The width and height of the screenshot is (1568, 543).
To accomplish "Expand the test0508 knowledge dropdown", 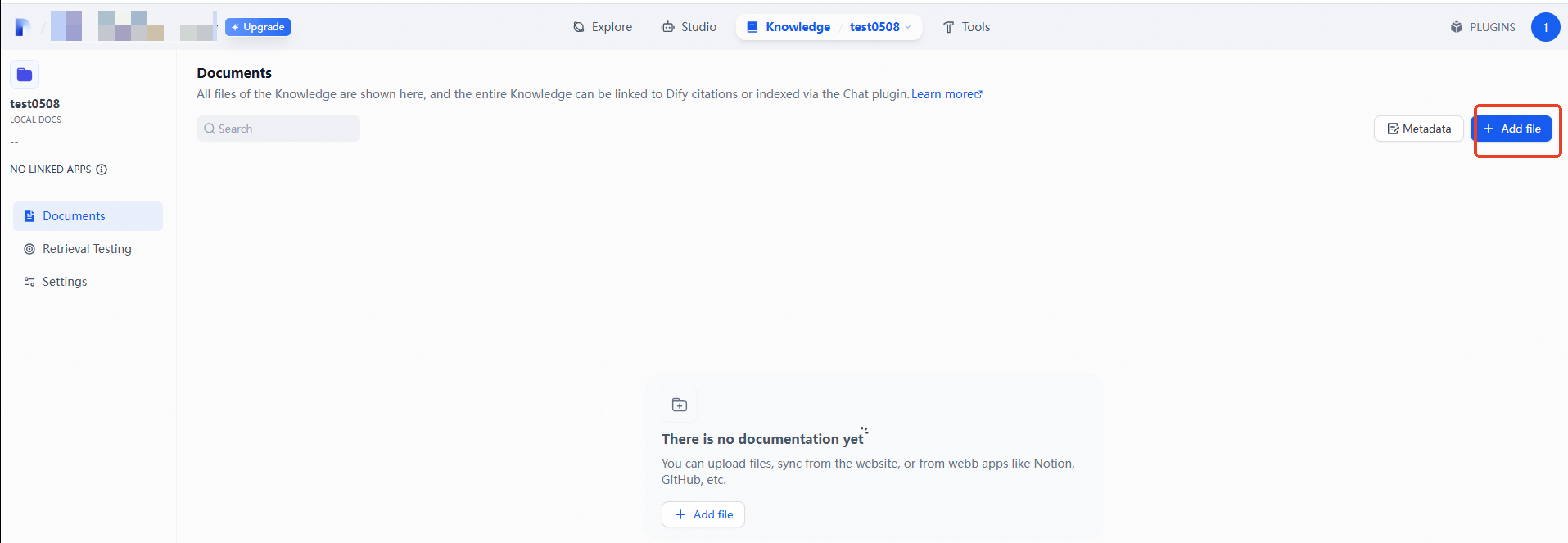I will click(880, 27).
